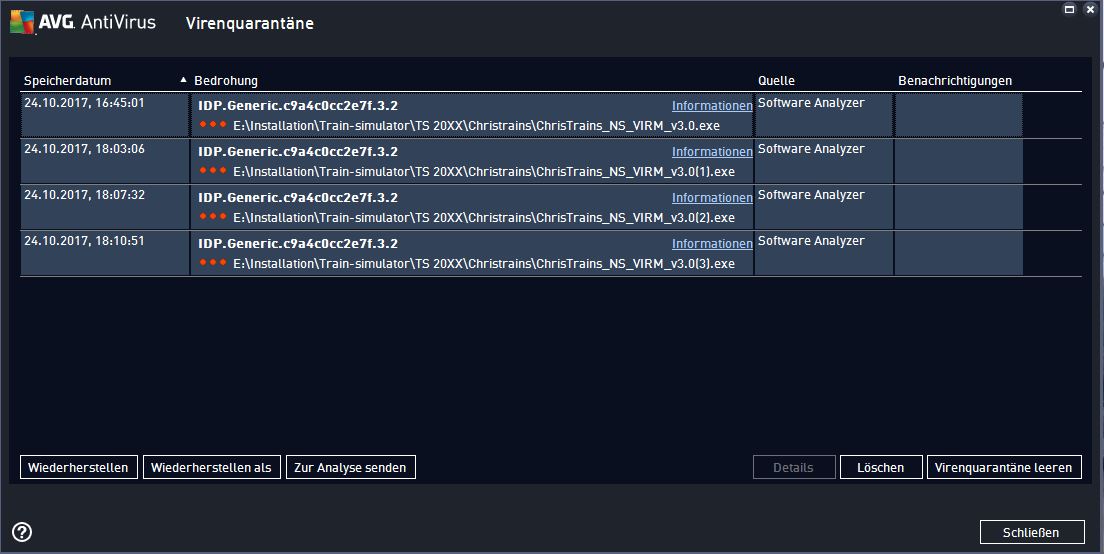Click IDP.Generic threat name in 18:03:06 row
The height and width of the screenshot is (554, 1104).
[x=298, y=151]
